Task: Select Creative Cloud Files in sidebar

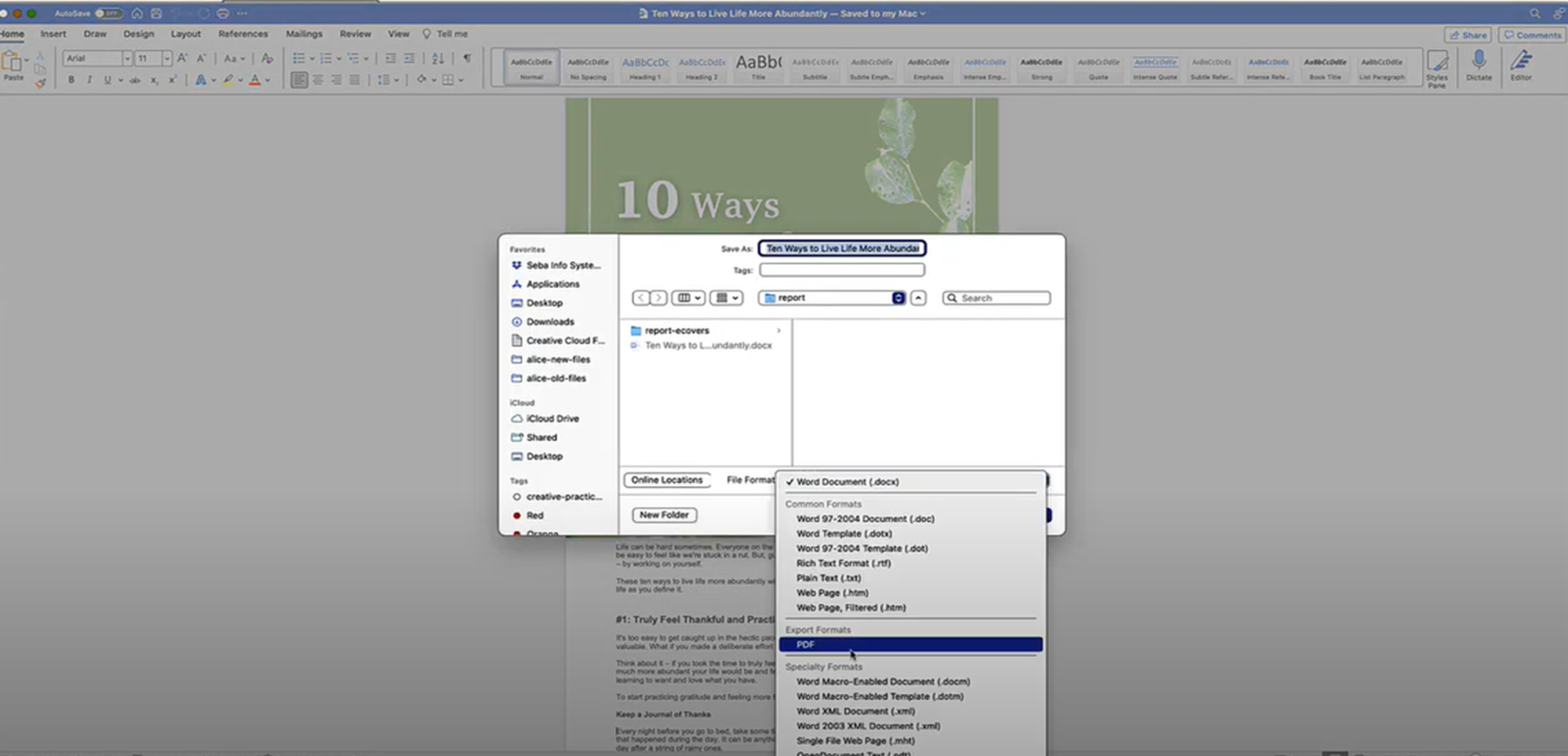Action: 564,341
